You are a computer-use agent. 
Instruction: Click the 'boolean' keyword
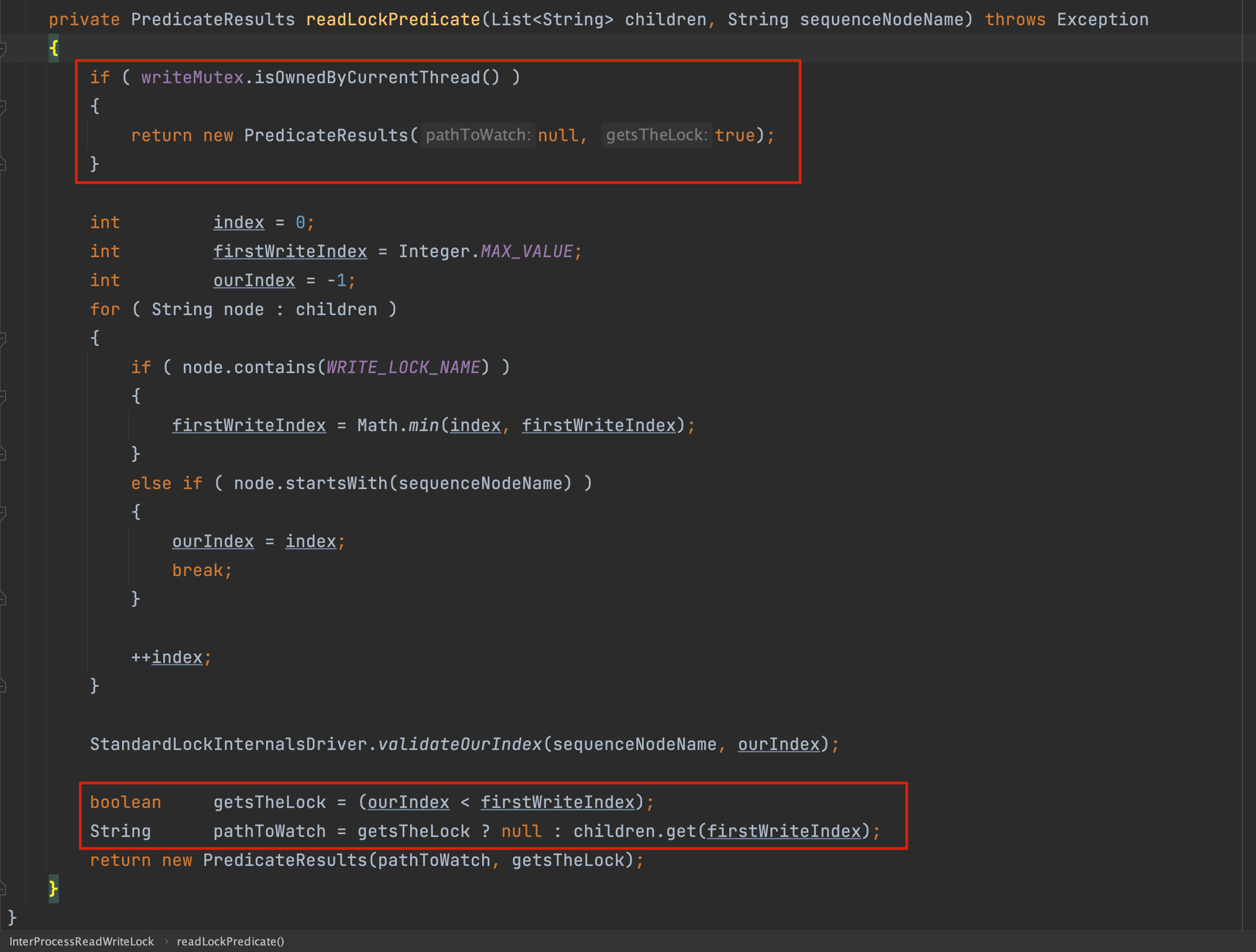click(125, 802)
